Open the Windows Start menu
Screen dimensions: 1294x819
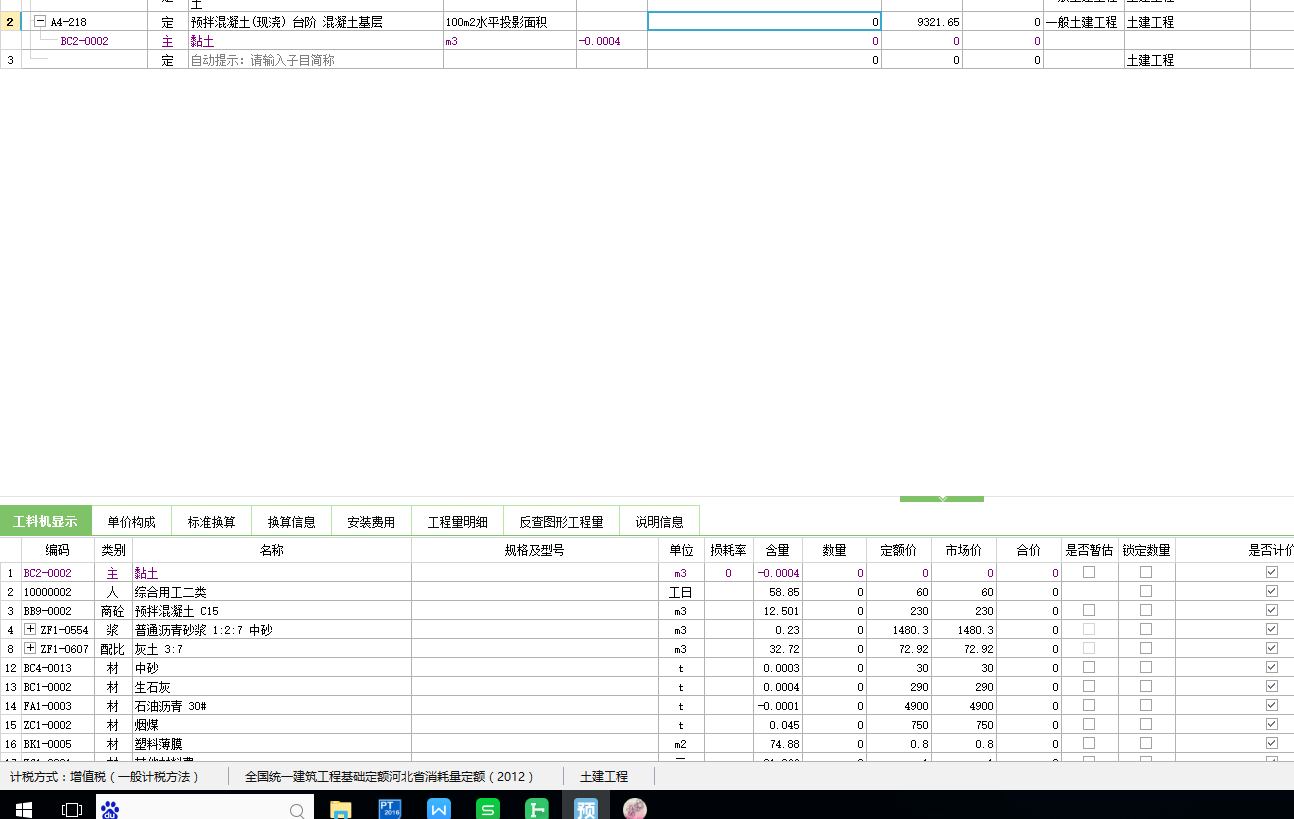pos(24,809)
